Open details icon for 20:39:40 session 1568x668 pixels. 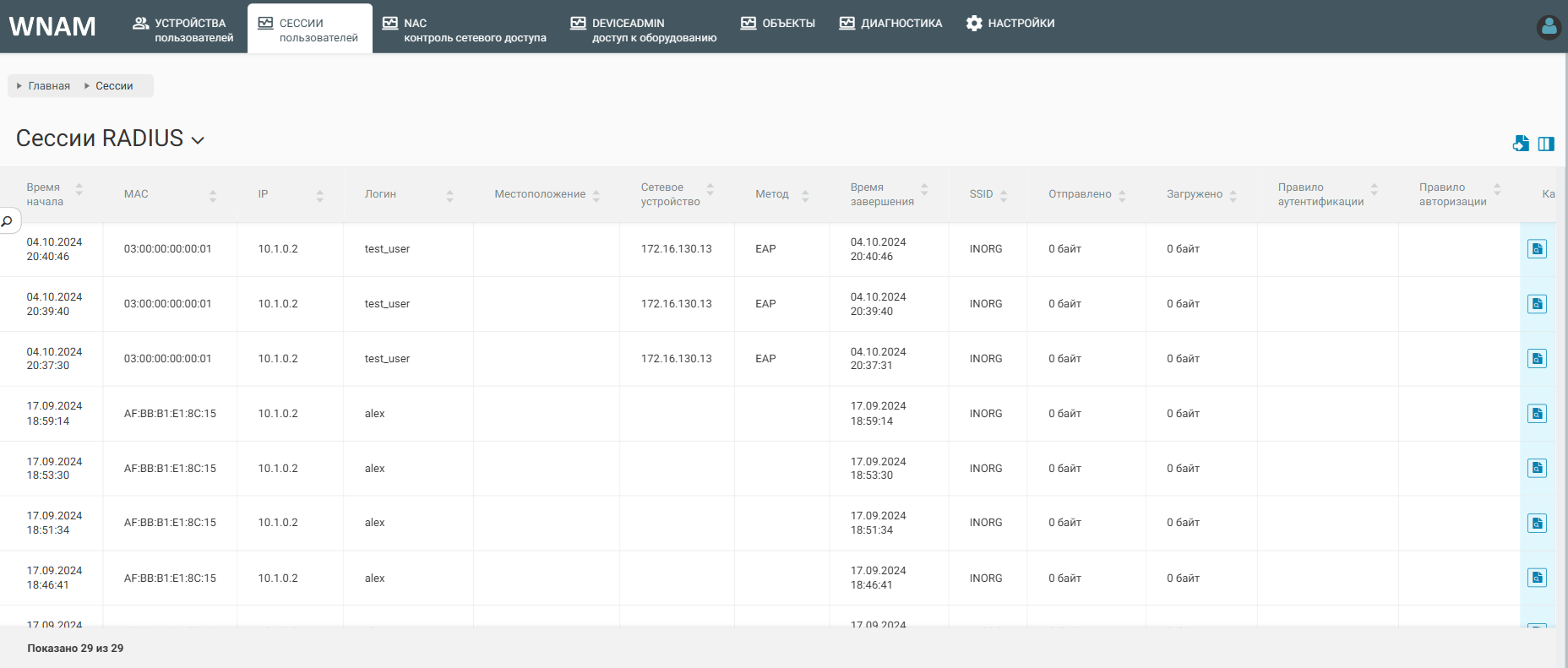pos(1537,304)
